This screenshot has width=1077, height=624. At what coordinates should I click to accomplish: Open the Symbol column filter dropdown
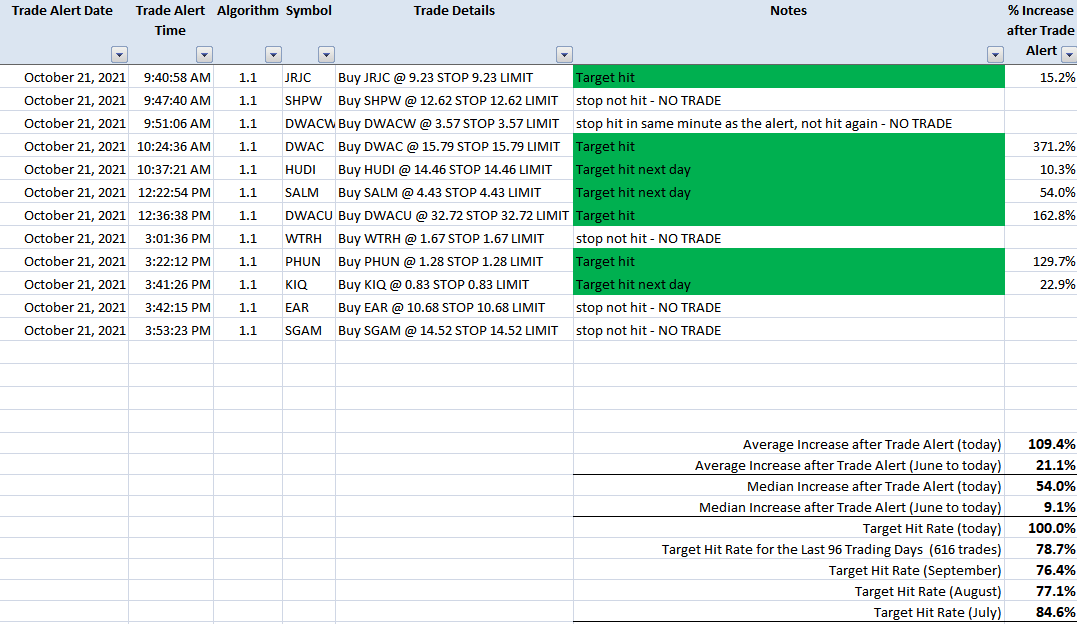pos(326,55)
